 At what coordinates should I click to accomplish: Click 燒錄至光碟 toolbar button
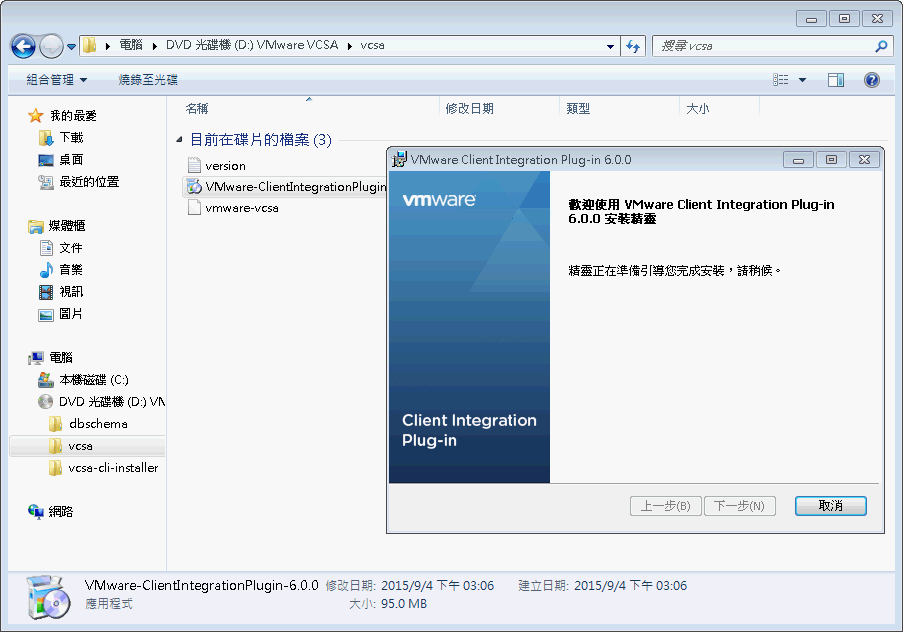(x=148, y=80)
